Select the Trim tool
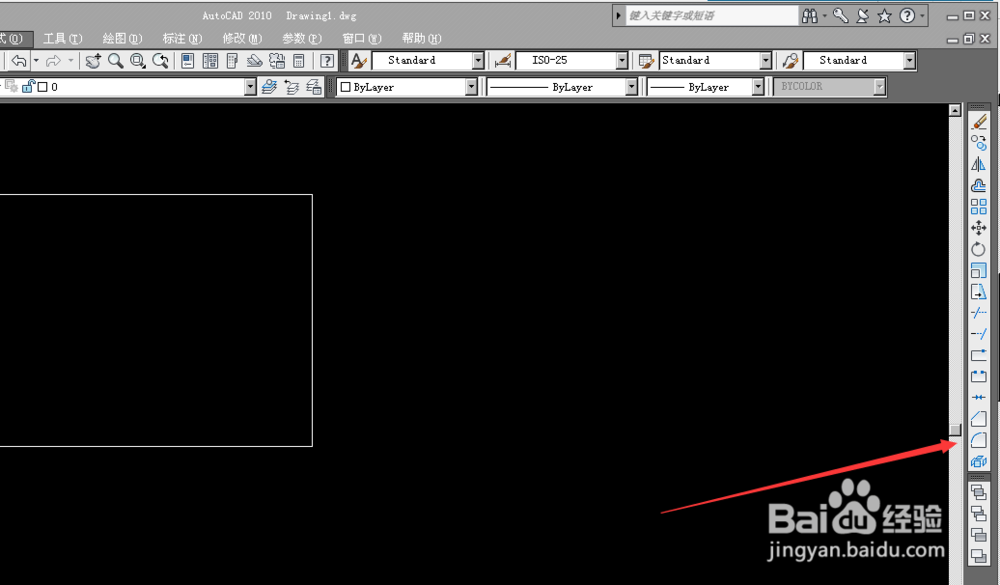Viewport: 1000px width, 585px height. tap(979, 313)
